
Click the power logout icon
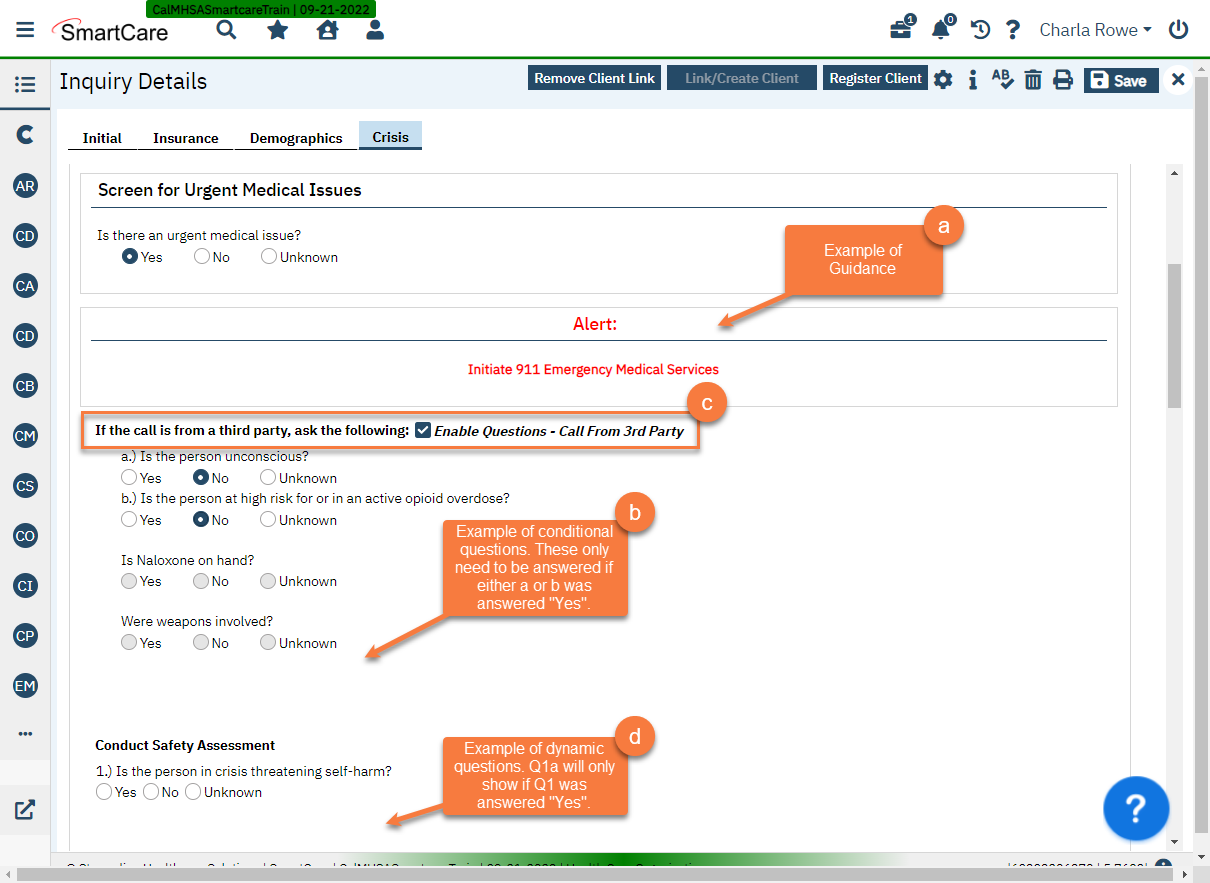[x=1178, y=29]
